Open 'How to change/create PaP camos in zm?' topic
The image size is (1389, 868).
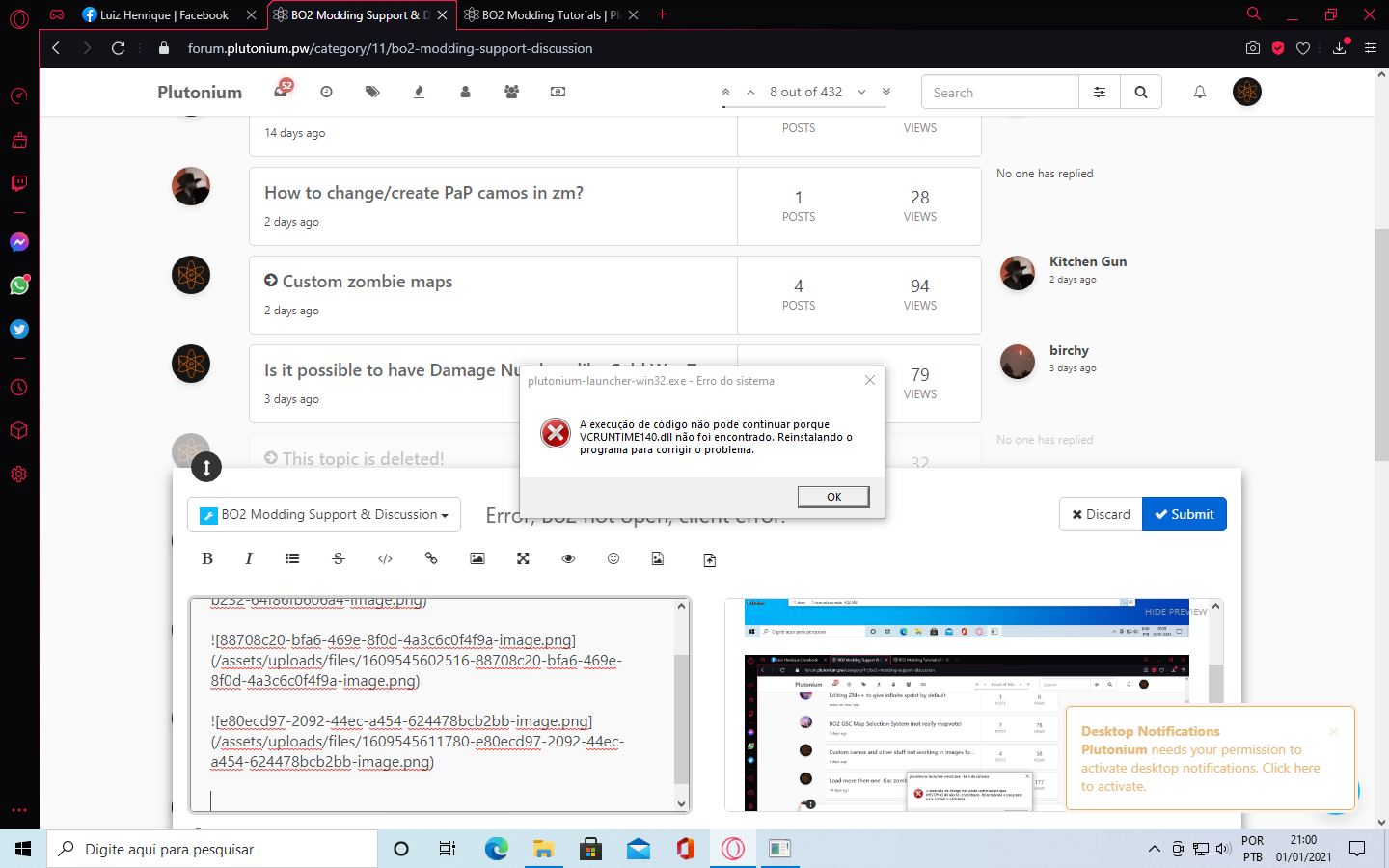pyautogui.click(x=423, y=193)
